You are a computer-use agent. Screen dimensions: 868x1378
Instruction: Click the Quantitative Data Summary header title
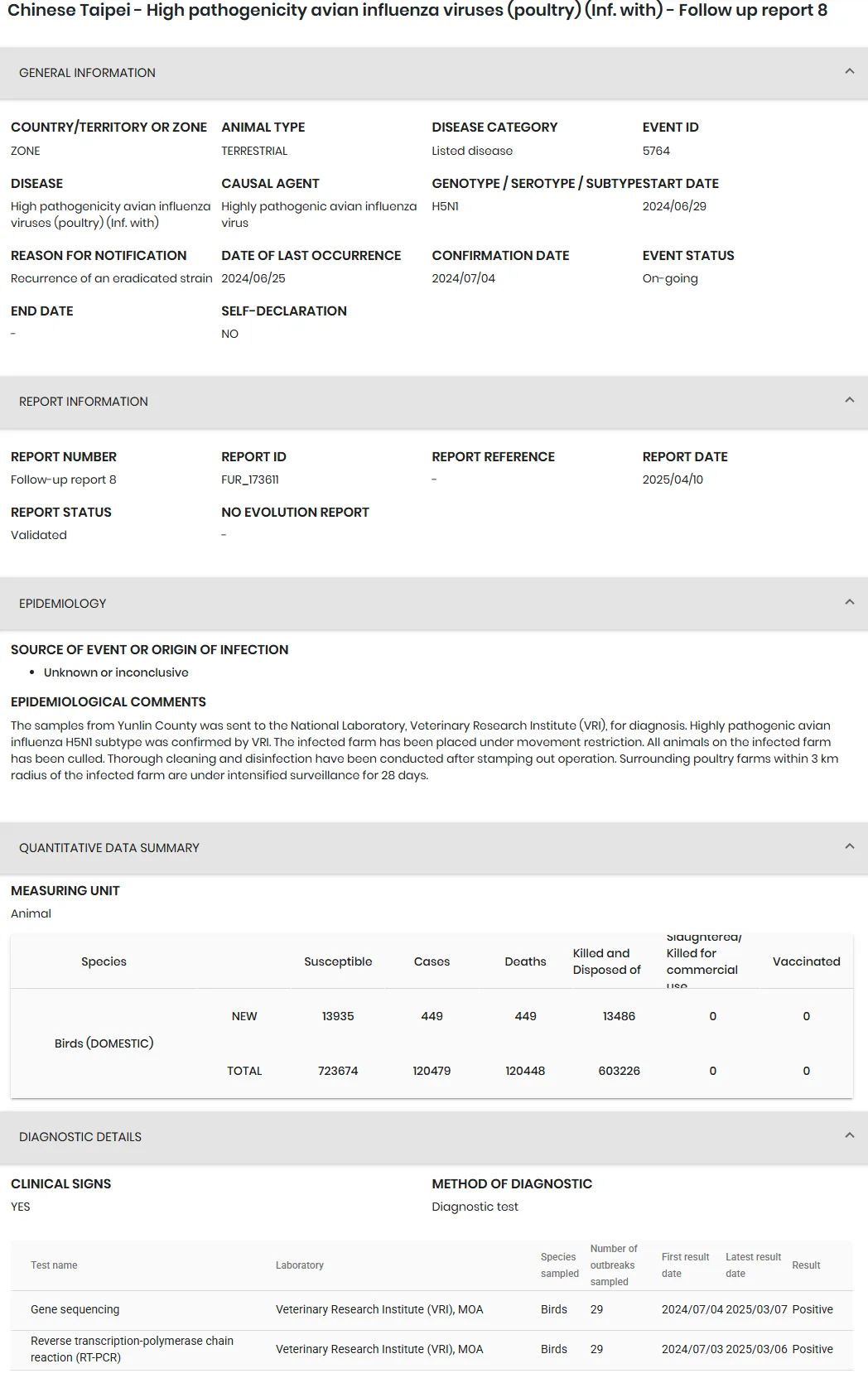[109, 848]
